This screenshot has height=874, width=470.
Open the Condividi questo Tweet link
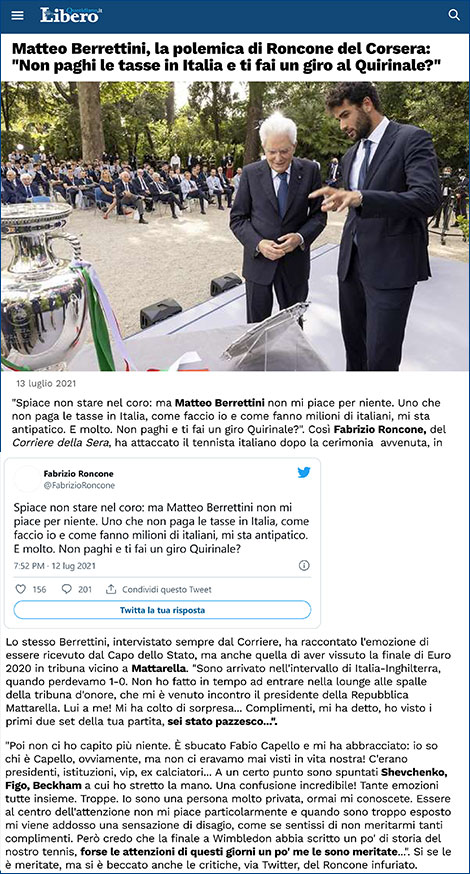coord(167,589)
